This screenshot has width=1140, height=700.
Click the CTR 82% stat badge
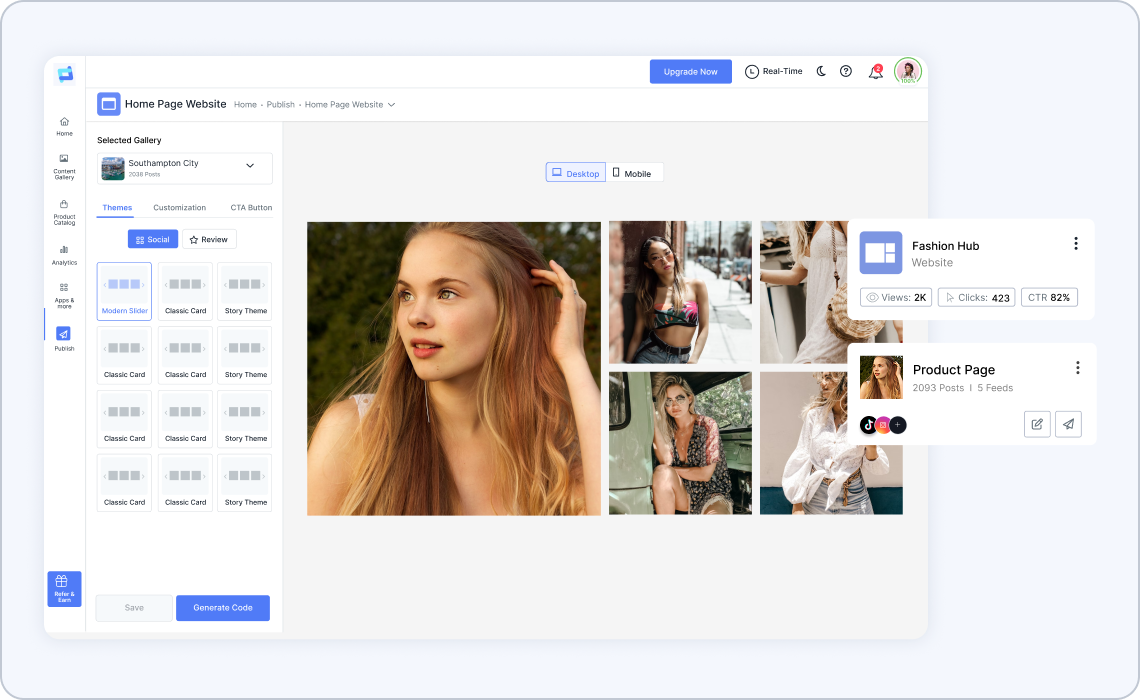pos(1049,297)
